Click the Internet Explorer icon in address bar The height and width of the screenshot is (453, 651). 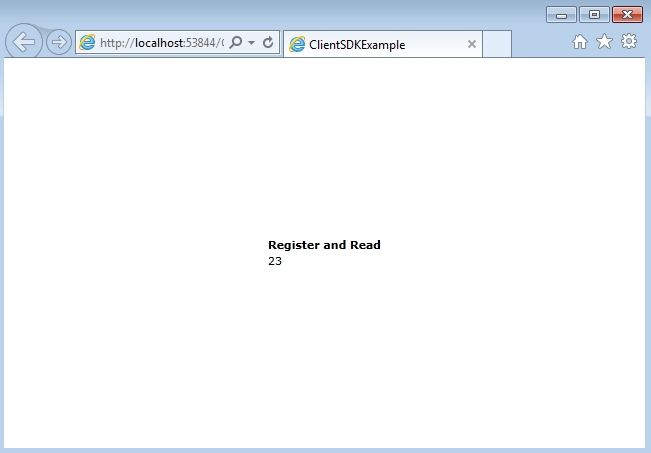click(87, 42)
